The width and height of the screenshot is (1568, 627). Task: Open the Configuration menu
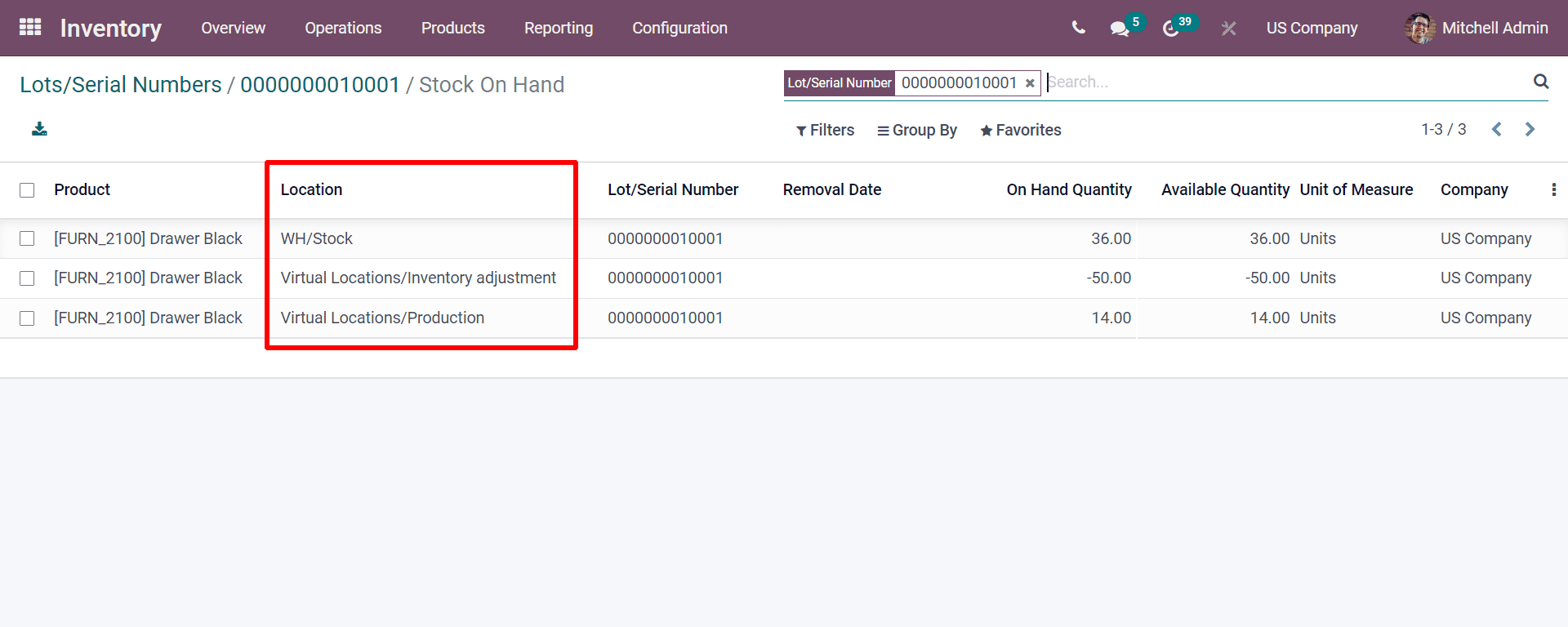679,28
